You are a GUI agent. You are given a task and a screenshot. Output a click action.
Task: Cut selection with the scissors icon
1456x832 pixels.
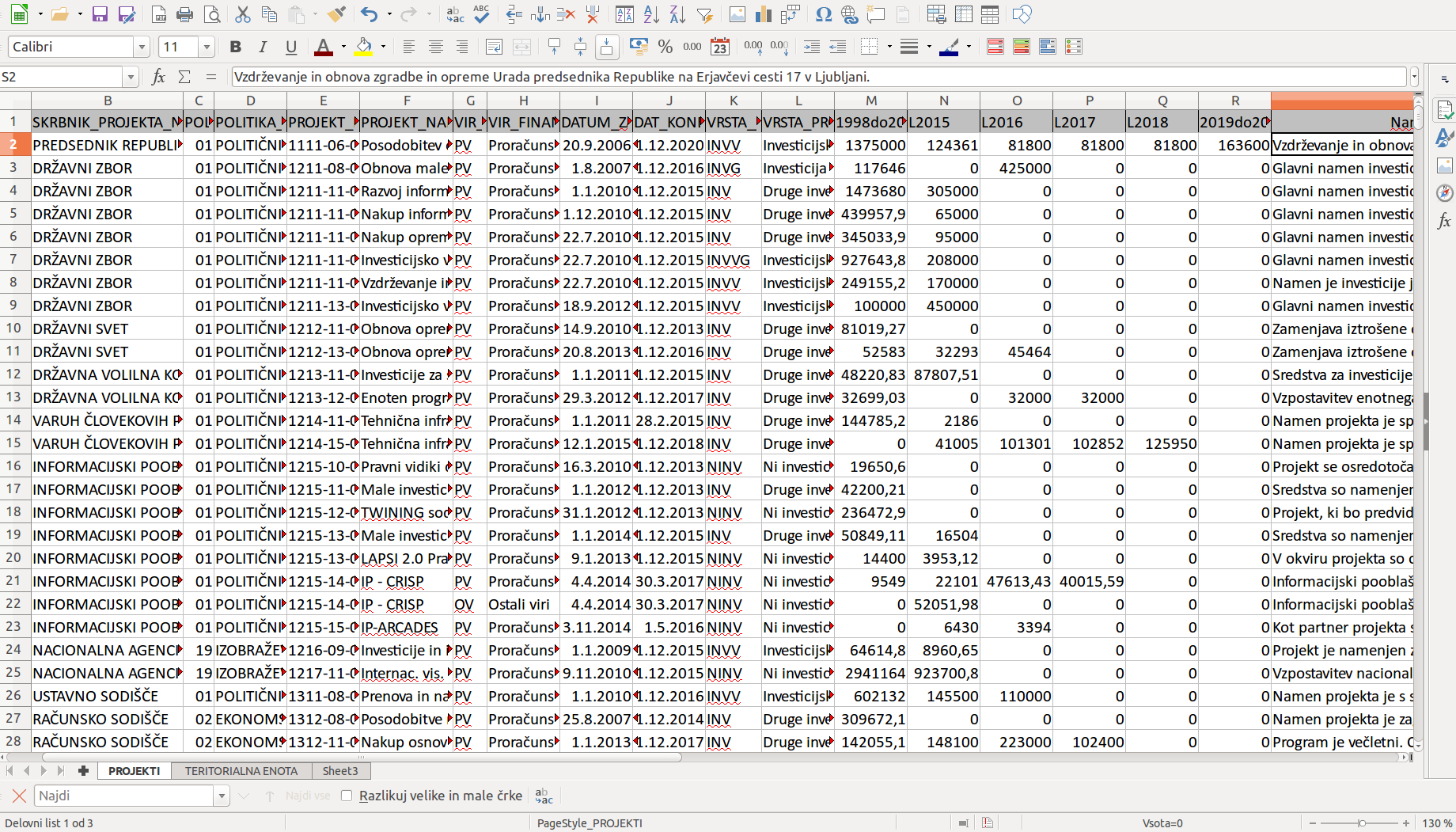pyautogui.click(x=243, y=14)
